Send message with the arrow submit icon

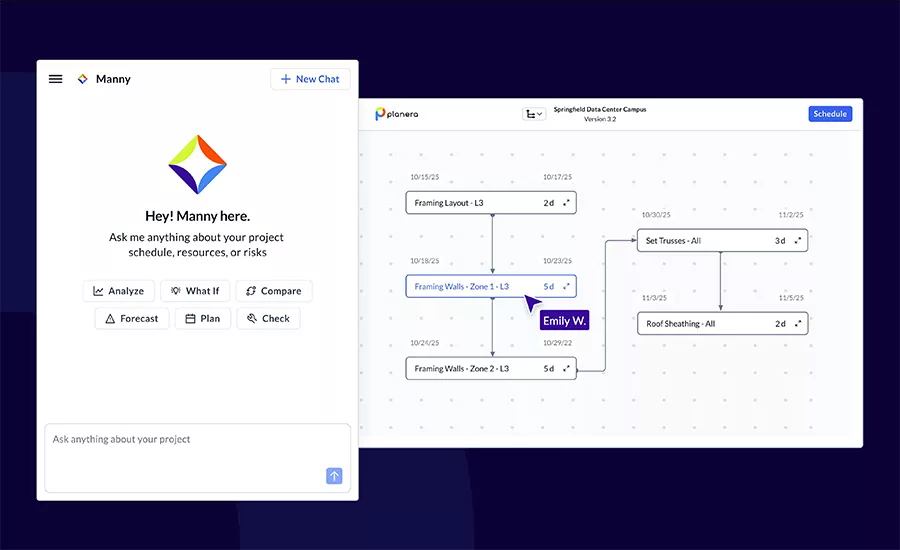click(x=334, y=476)
